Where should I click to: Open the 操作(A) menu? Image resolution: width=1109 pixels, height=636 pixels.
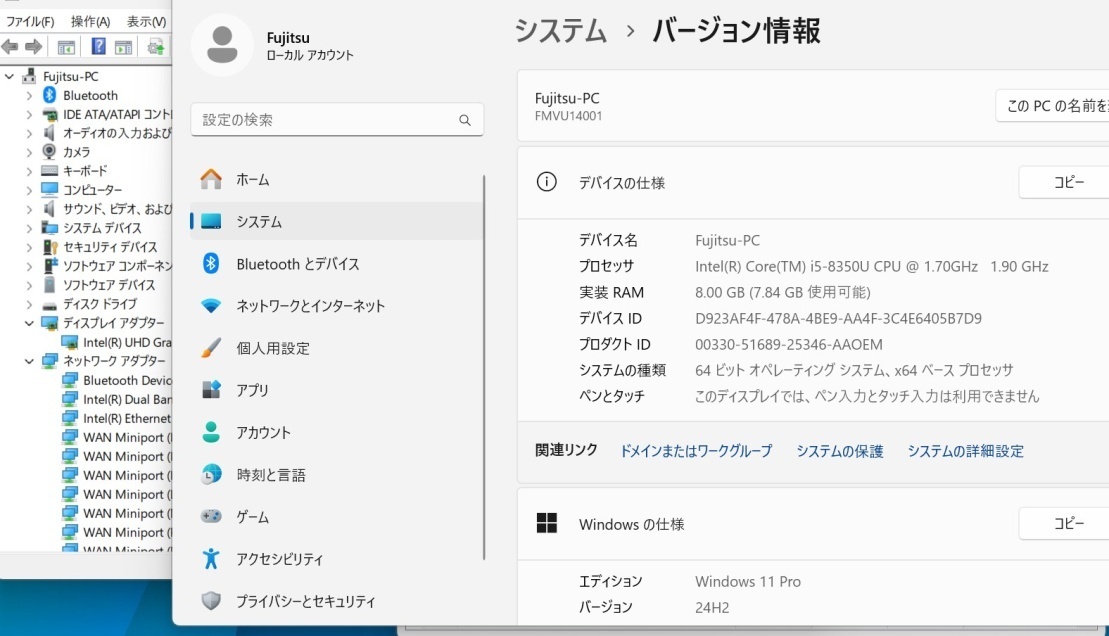(91, 22)
